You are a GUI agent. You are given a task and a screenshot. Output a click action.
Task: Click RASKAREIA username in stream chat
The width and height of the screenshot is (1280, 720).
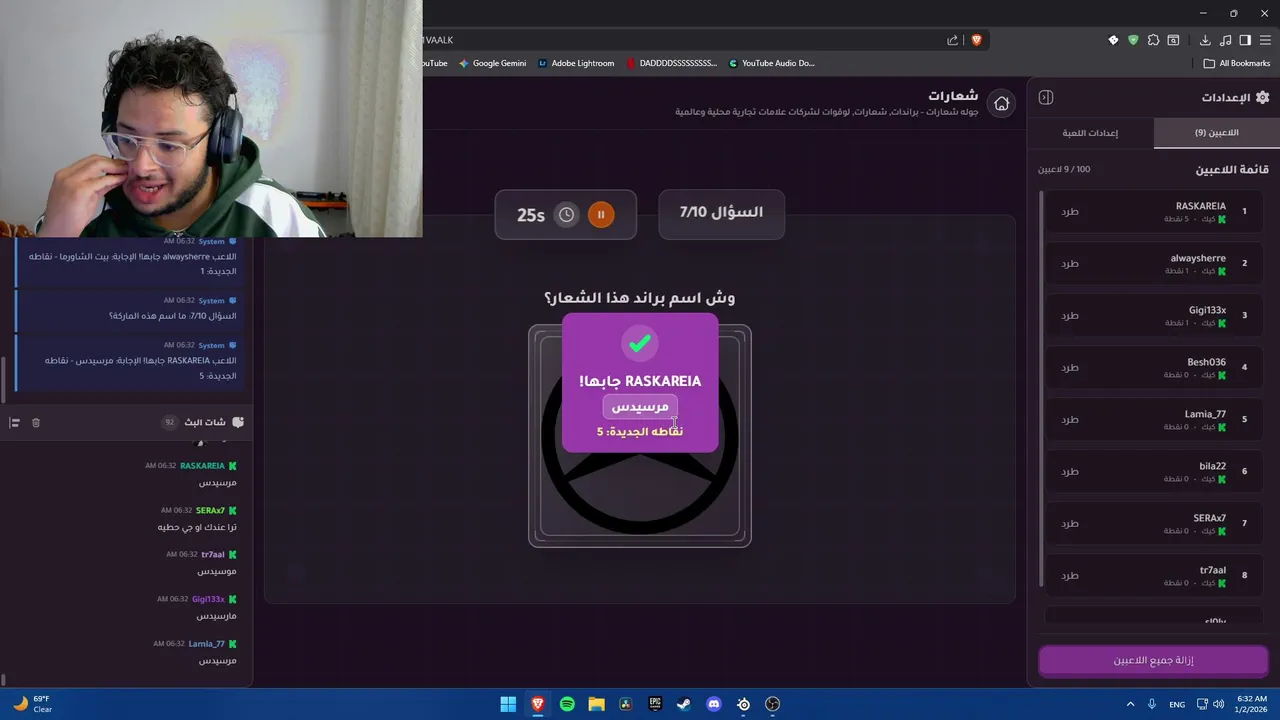tap(202, 466)
